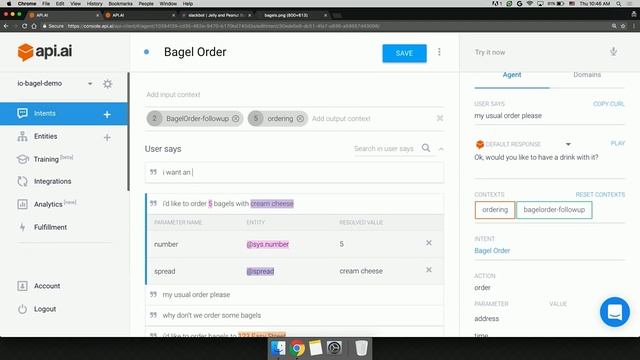Click the user says search magnifier

click(x=426, y=148)
